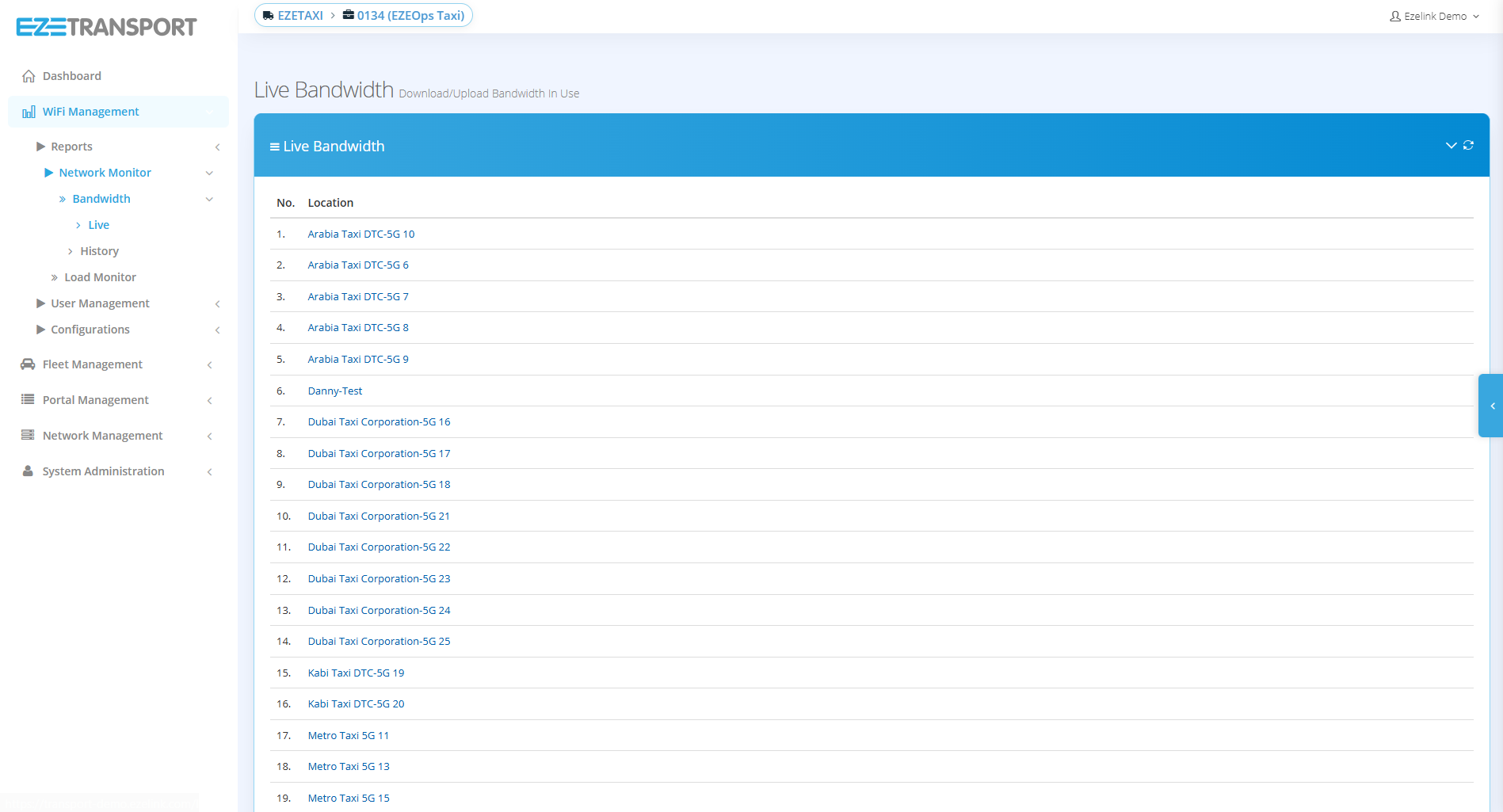Open Metro Taxi 5G 15
The image size is (1503, 812).
pyautogui.click(x=349, y=798)
